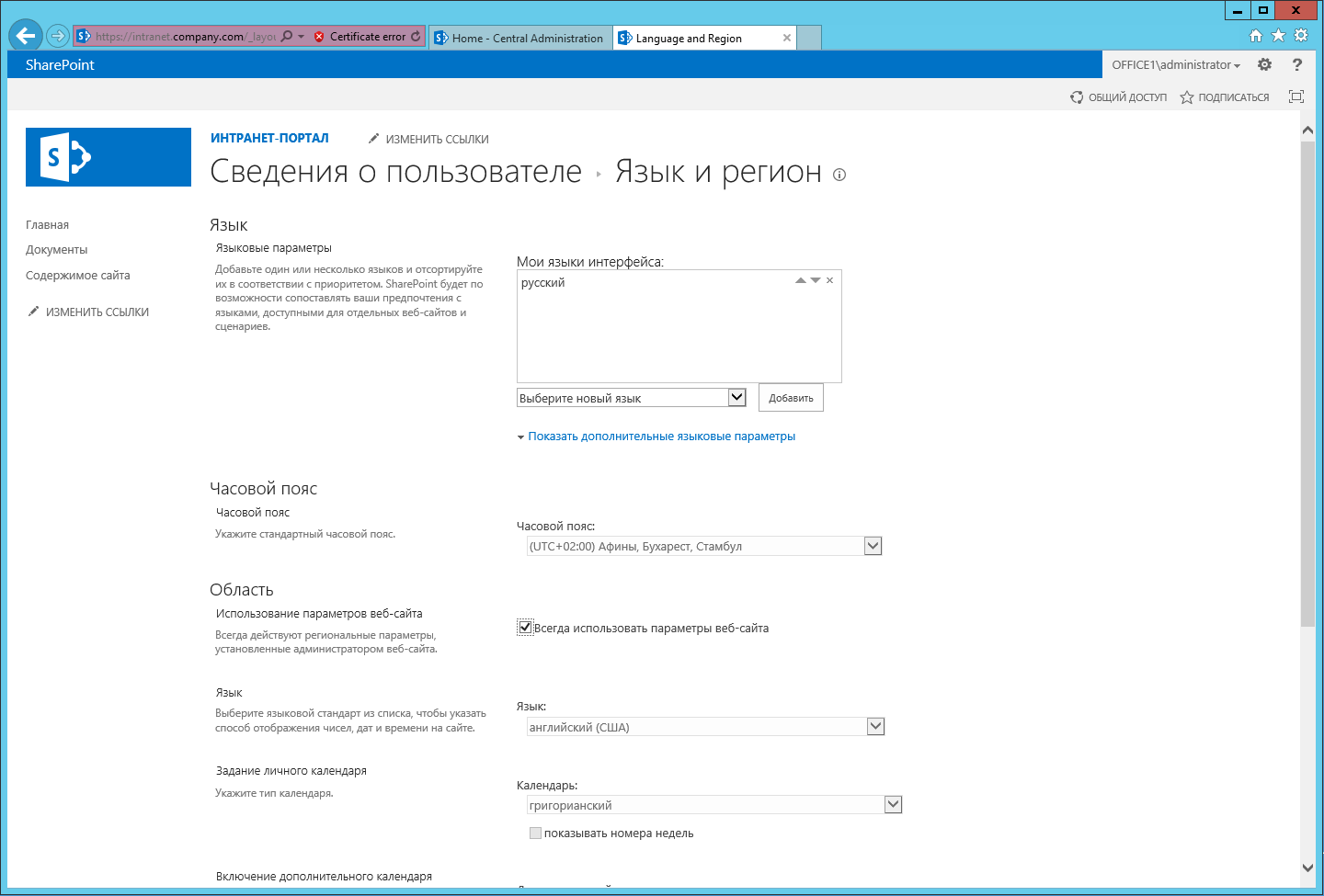
Task: Open the Часовой пояс time zone dropdown
Action: (705, 546)
